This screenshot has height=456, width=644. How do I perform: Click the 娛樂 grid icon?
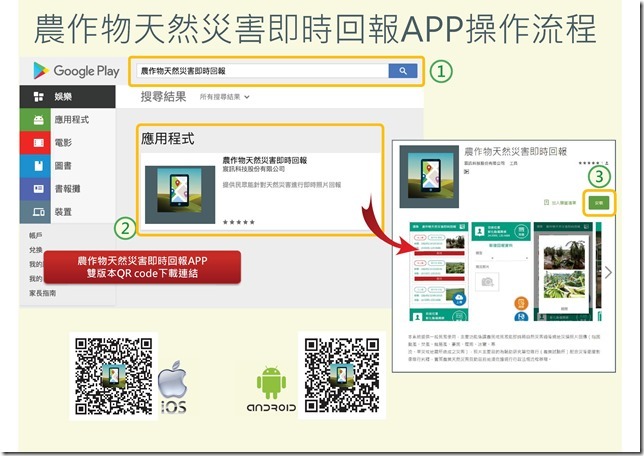(x=39, y=97)
